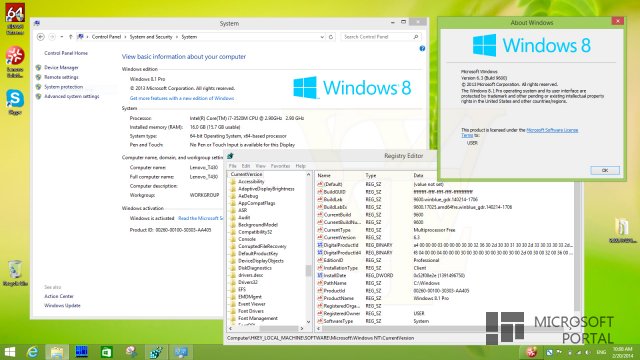
Task: Open the taskbar clock and date
Action: tap(622, 352)
